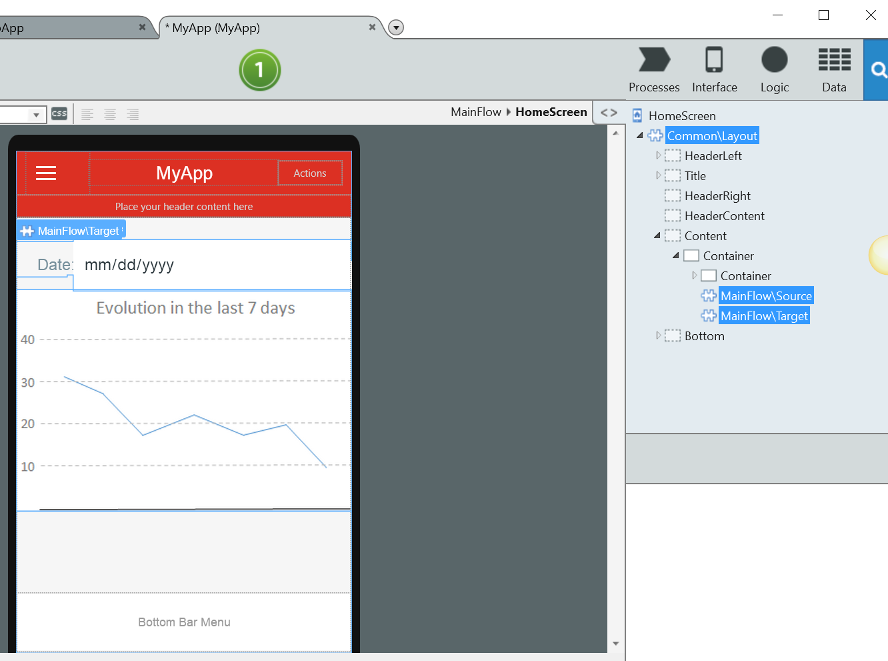
Task: Select the CSS editing icon
Action: [59, 113]
